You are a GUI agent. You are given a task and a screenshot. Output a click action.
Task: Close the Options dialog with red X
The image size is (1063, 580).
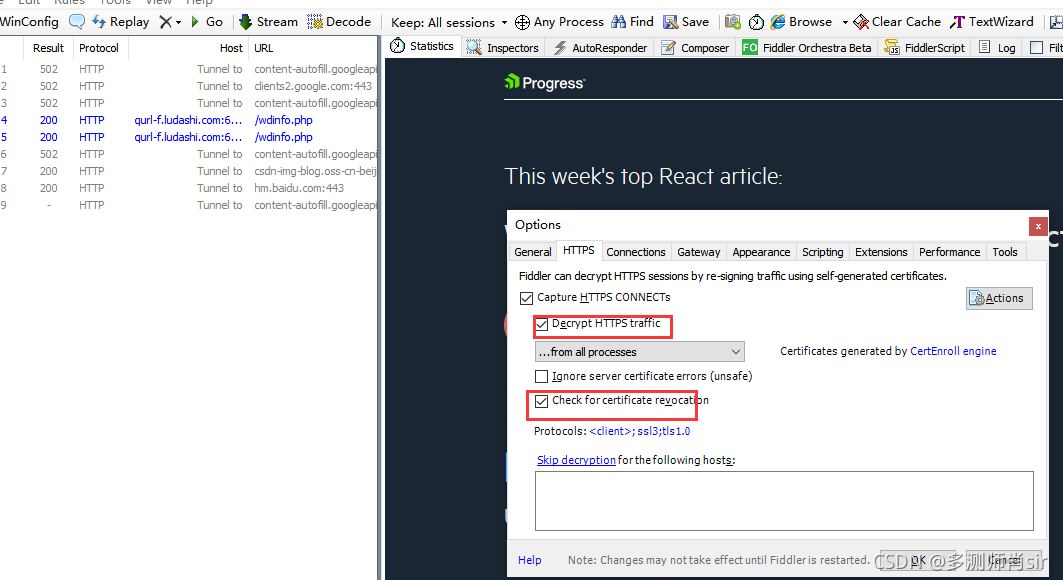[1038, 226]
